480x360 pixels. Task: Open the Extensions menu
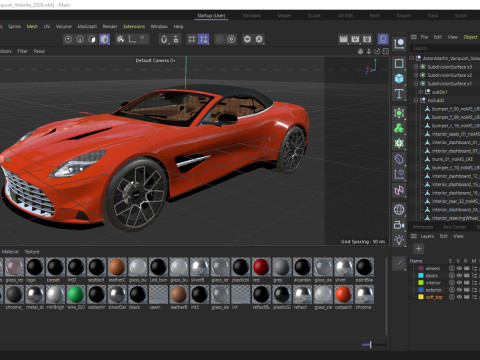(x=134, y=26)
